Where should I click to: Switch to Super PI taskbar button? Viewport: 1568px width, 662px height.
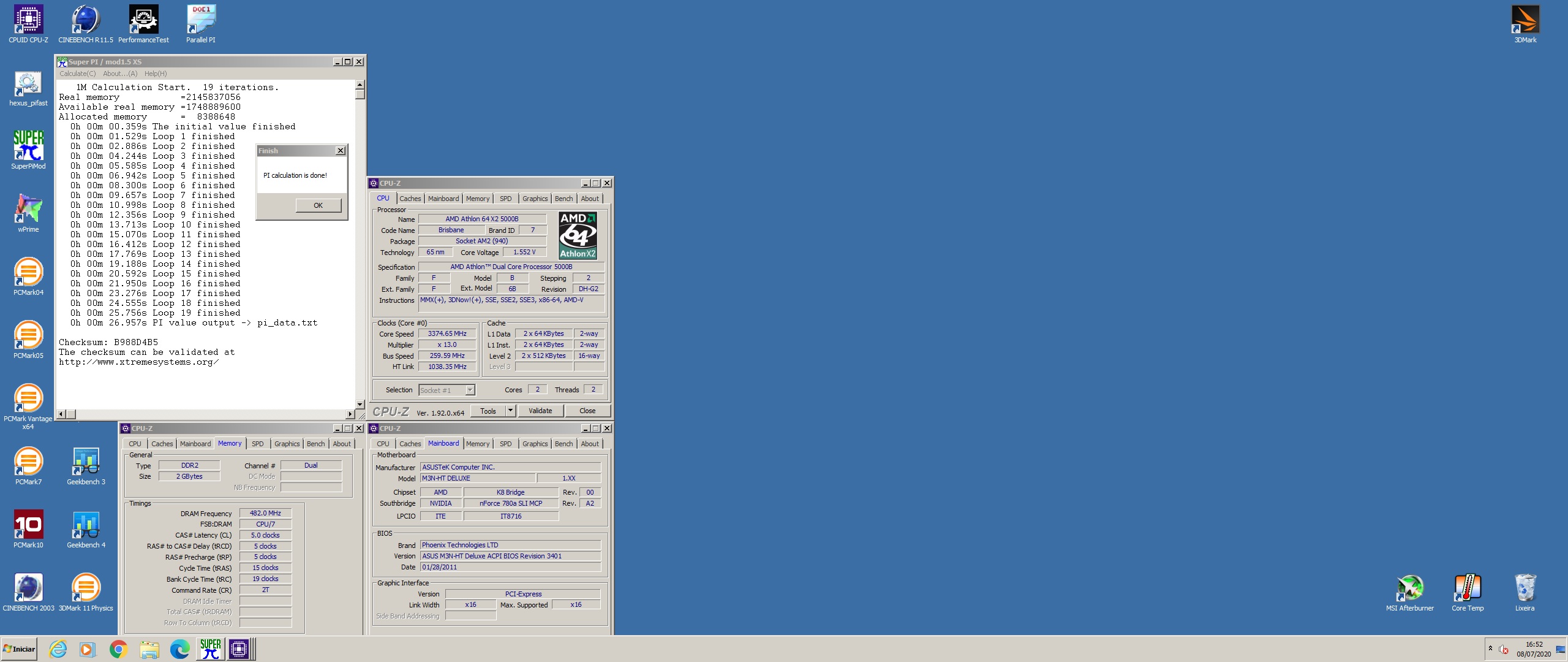point(210,649)
